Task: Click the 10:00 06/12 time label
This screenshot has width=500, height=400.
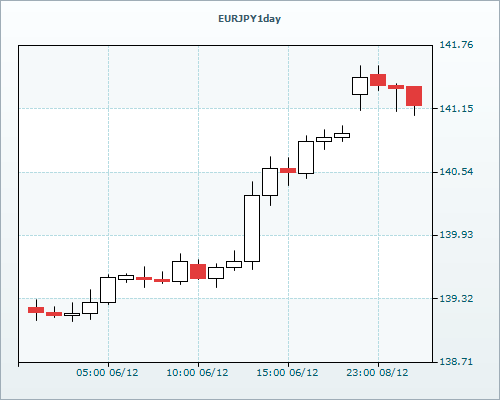Action: pyautogui.click(x=197, y=373)
